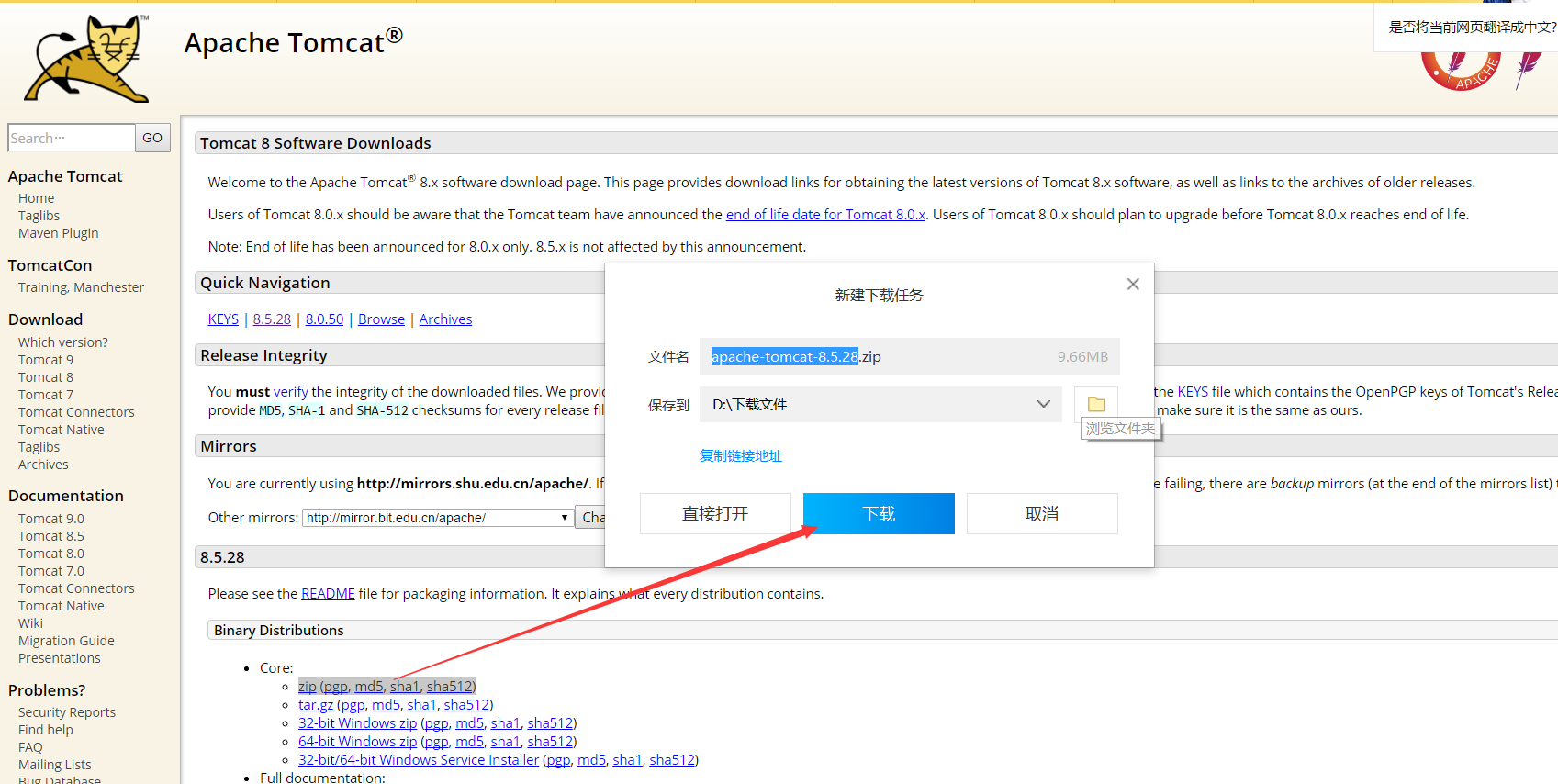The image size is (1558, 784).
Task: Download the Core tar.gz link
Action: 315,705
